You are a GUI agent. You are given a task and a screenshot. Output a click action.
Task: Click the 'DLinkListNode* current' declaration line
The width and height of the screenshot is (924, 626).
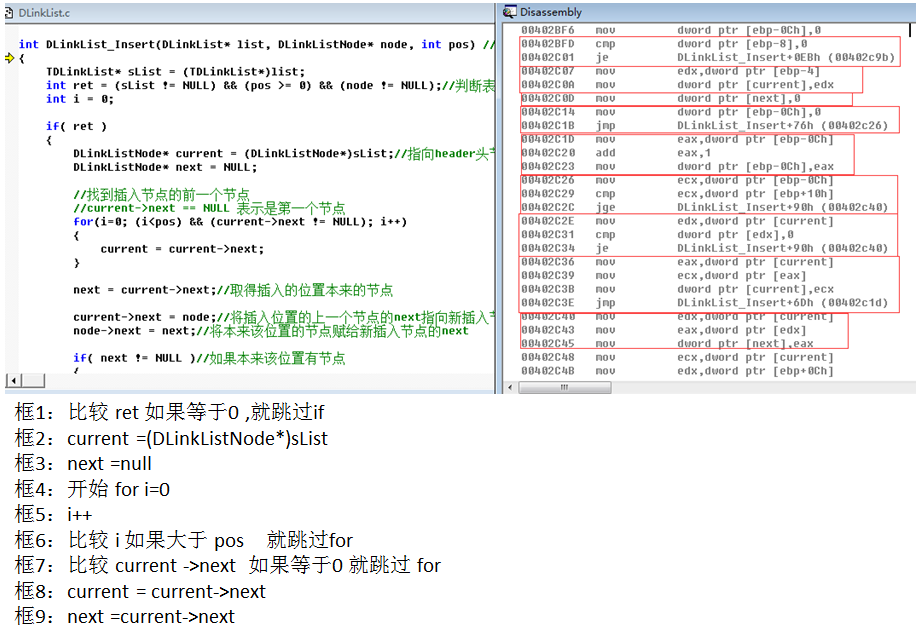coord(284,153)
